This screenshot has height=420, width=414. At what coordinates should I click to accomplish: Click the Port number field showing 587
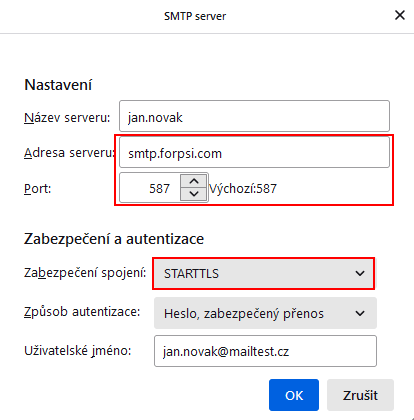(x=150, y=188)
